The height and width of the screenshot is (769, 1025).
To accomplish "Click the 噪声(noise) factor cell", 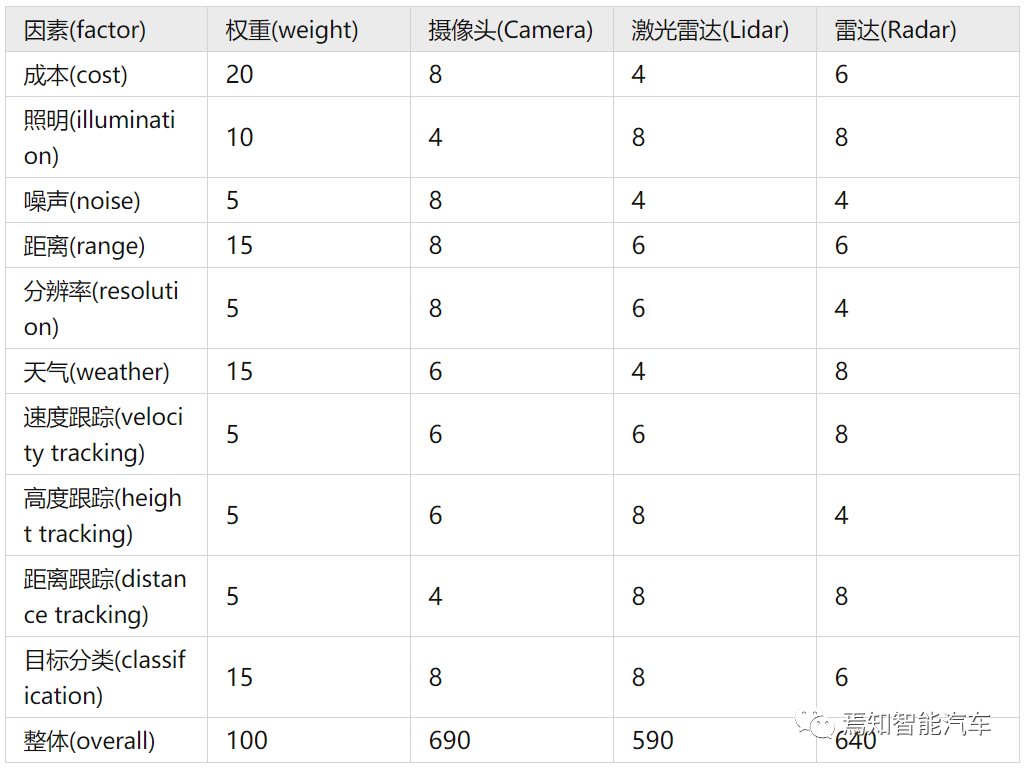I will click(x=82, y=201).
